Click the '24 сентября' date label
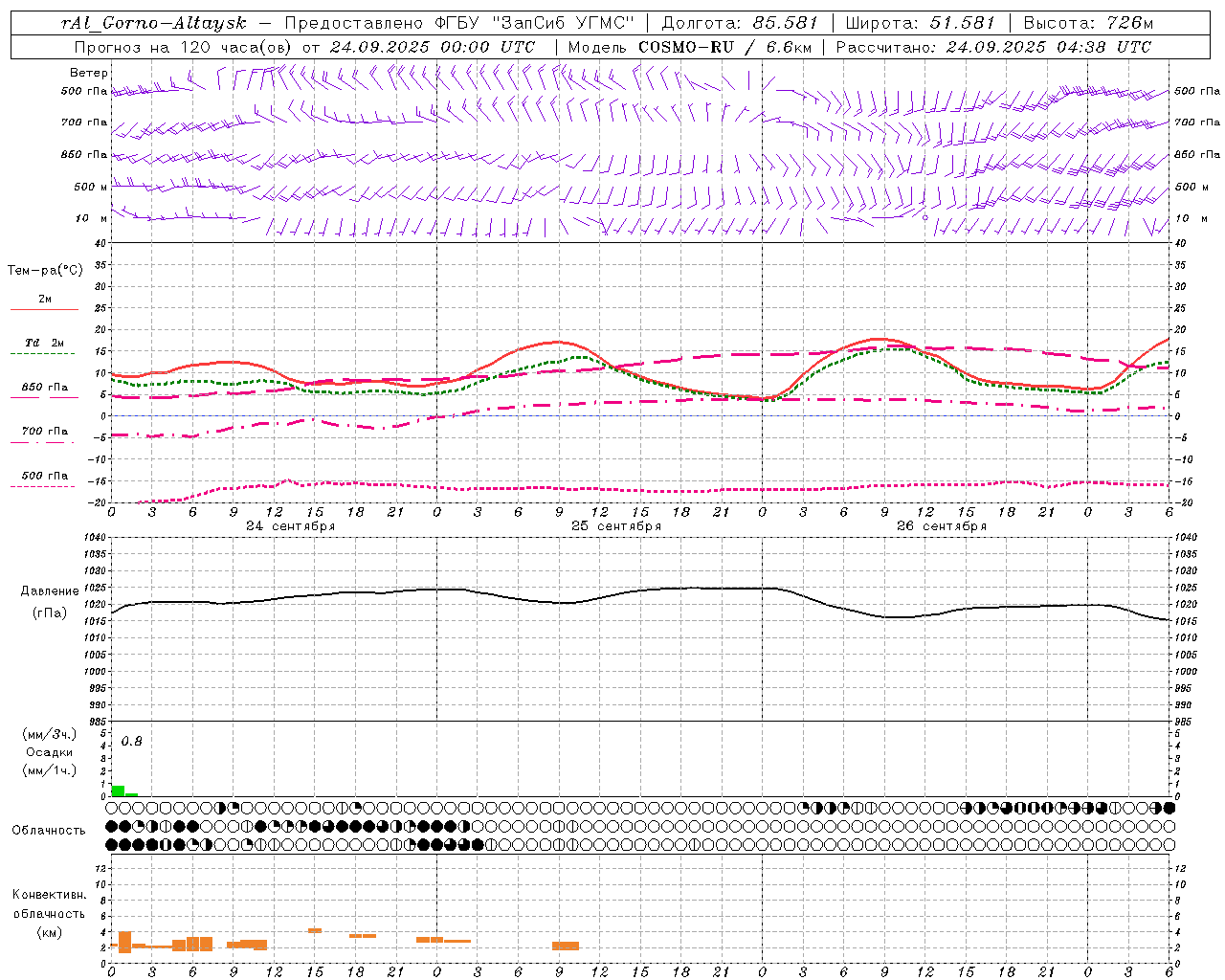The height and width of the screenshot is (980, 1225). coord(290,526)
